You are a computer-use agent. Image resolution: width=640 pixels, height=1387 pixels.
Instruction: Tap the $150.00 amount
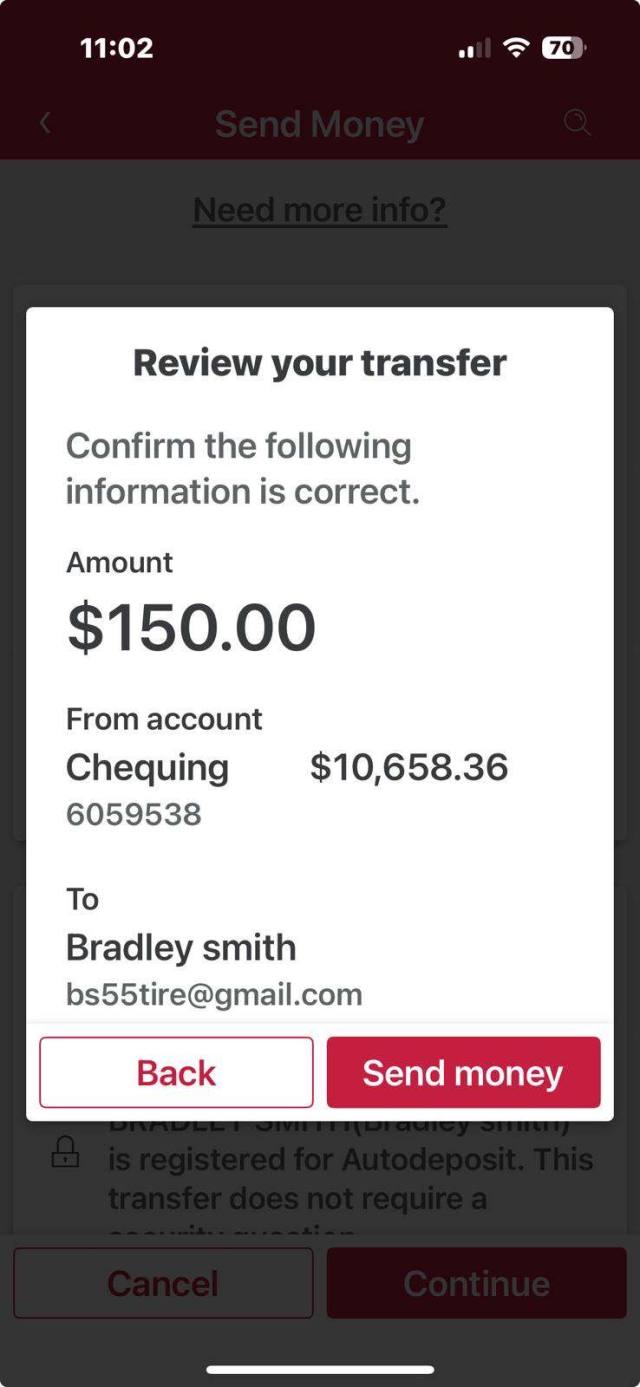pyautogui.click(x=191, y=628)
